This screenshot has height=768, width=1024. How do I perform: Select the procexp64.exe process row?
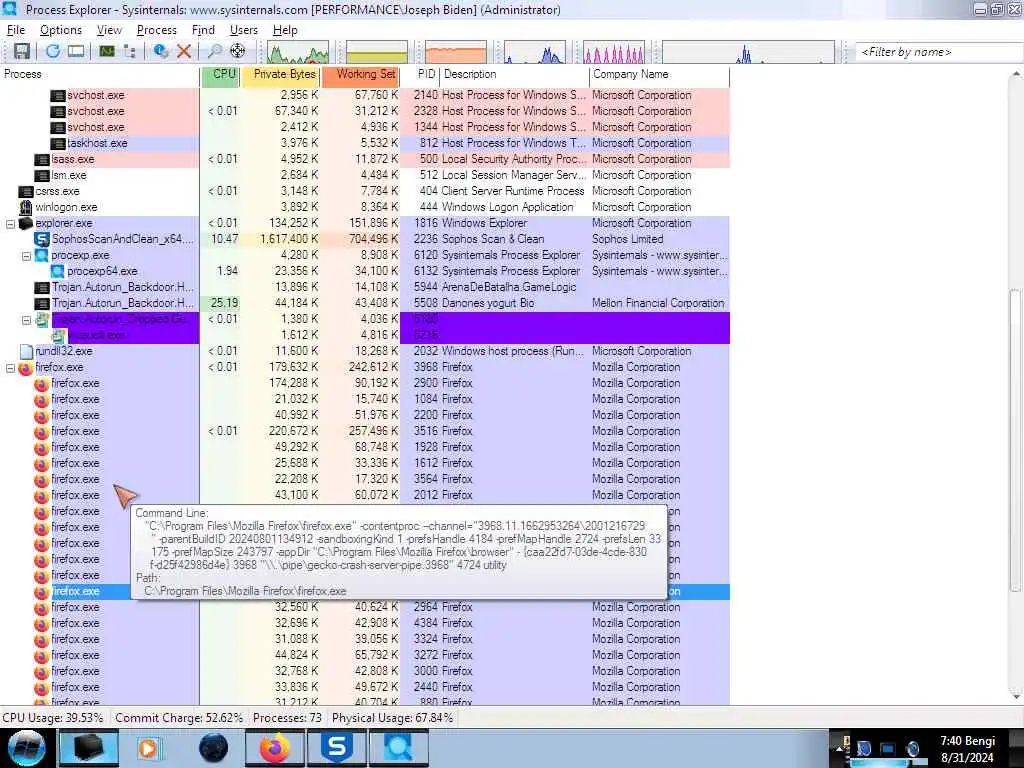[x=364, y=271]
